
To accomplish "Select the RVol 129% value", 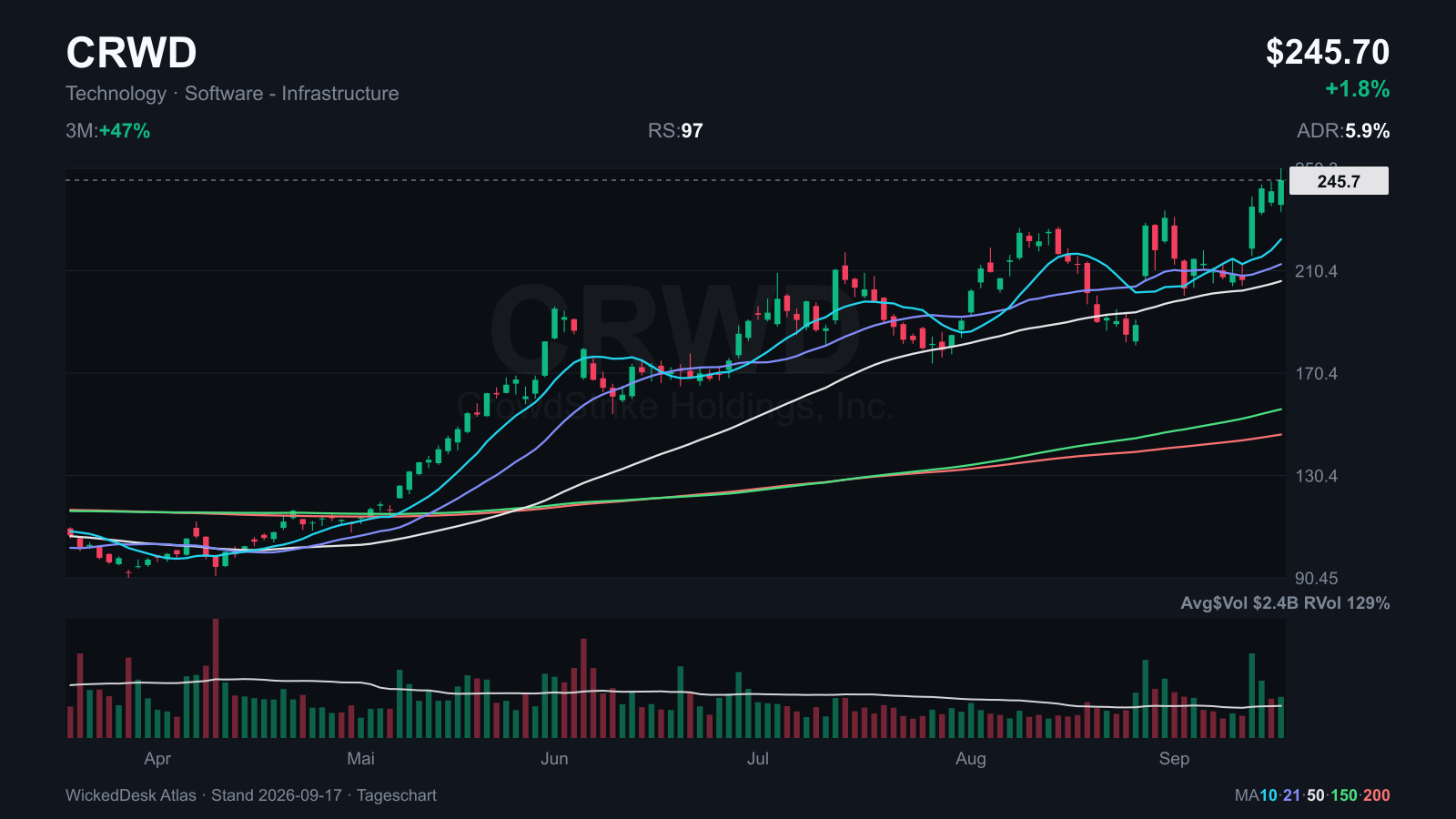I will click(x=1347, y=603).
